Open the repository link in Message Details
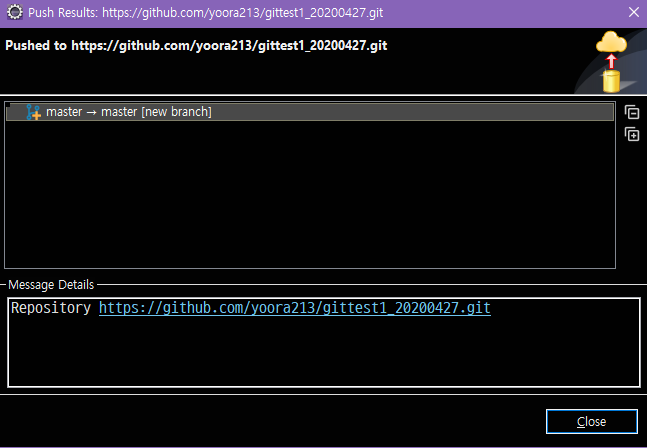647x448 pixels. (x=295, y=308)
